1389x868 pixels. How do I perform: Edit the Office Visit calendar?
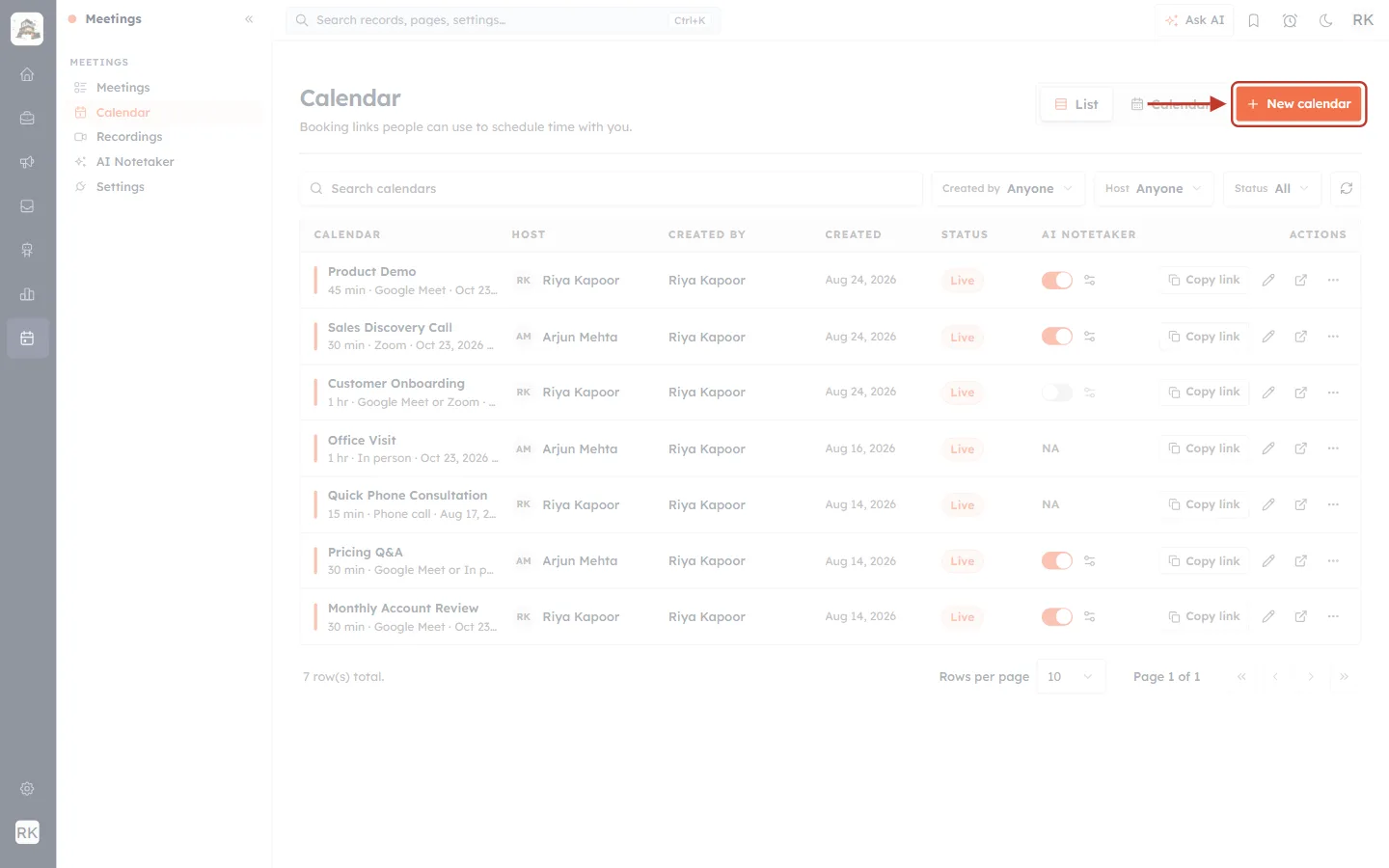(1268, 448)
